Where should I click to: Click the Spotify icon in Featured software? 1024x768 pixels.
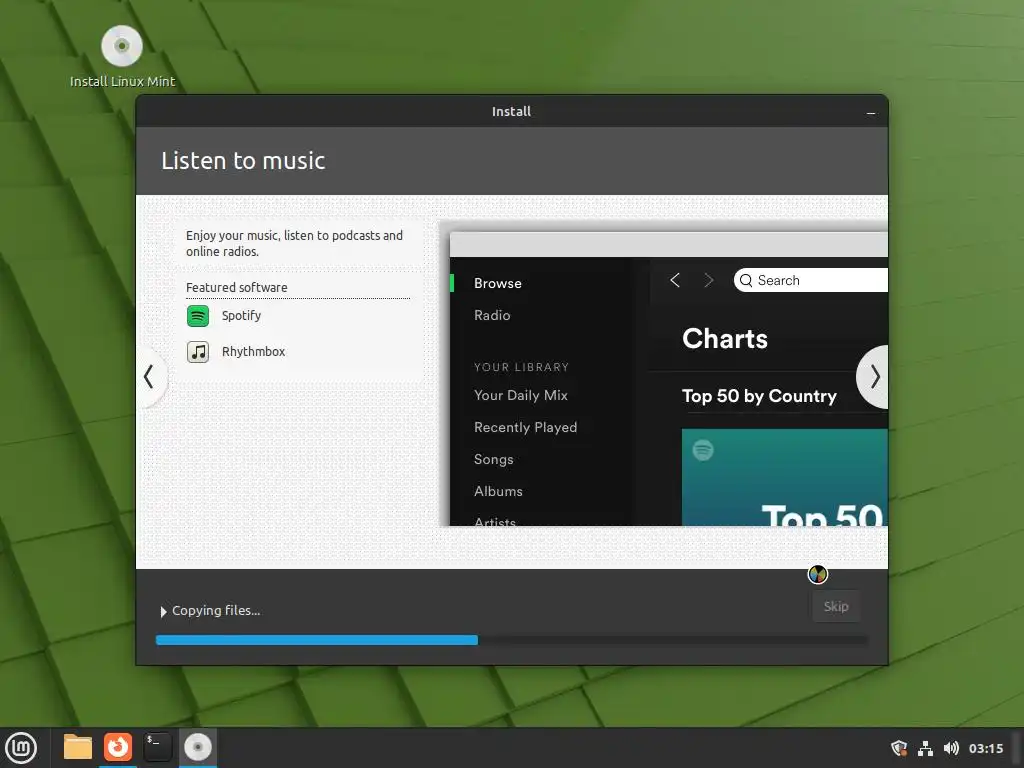pos(198,316)
